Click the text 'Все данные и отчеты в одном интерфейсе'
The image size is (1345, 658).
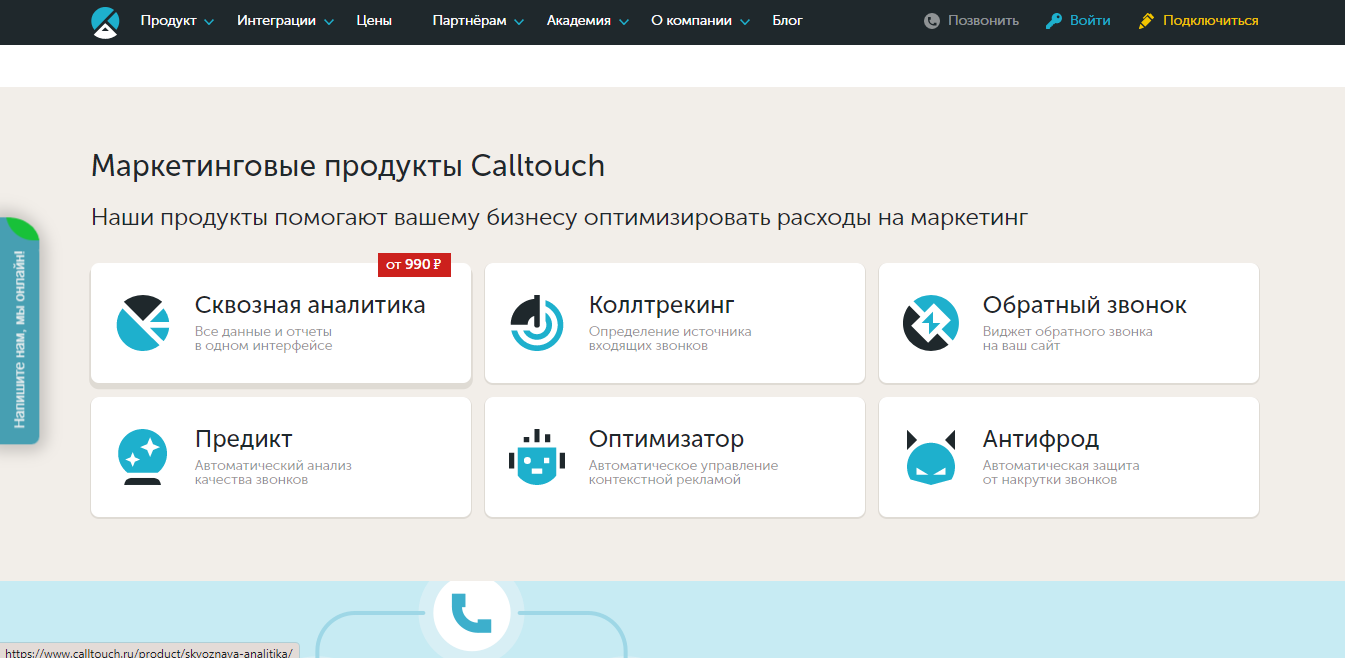pyautogui.click(x=264, y=339)
